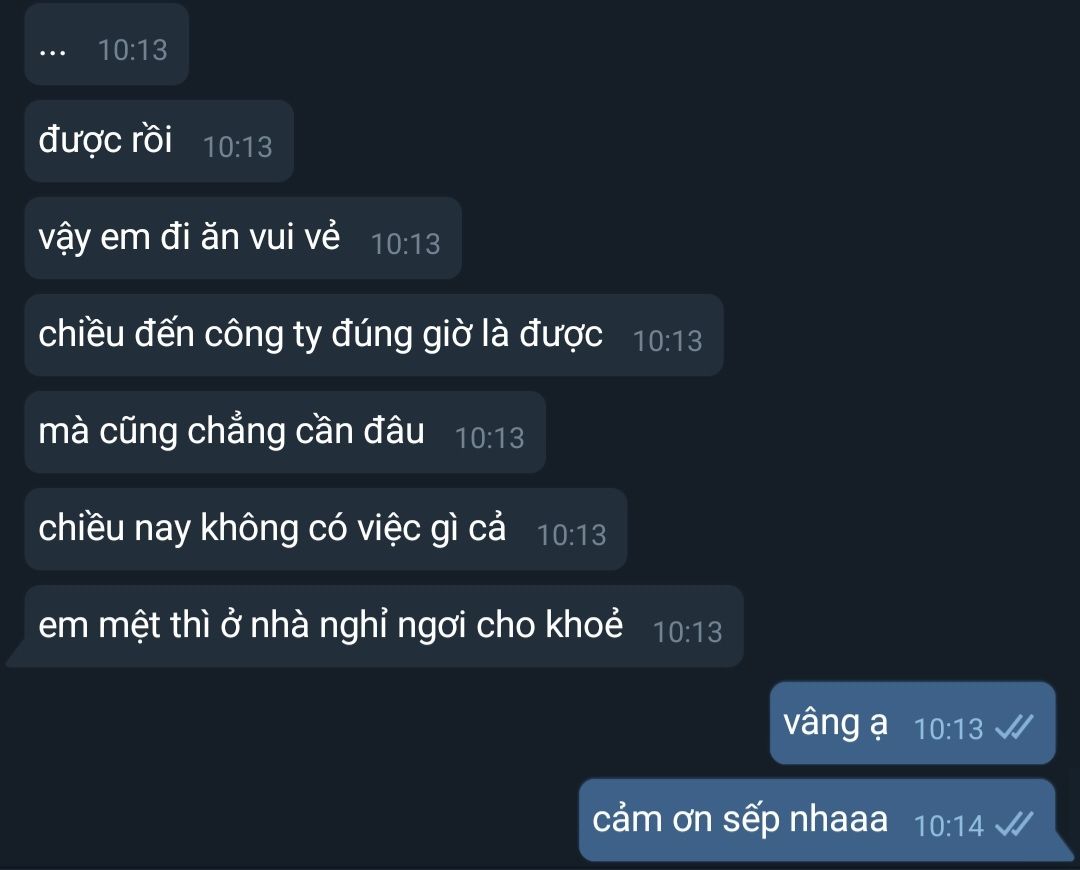Screen dimensions: 1080x870
Task: Select the "..." message bubble
Action: pos(107,44)
